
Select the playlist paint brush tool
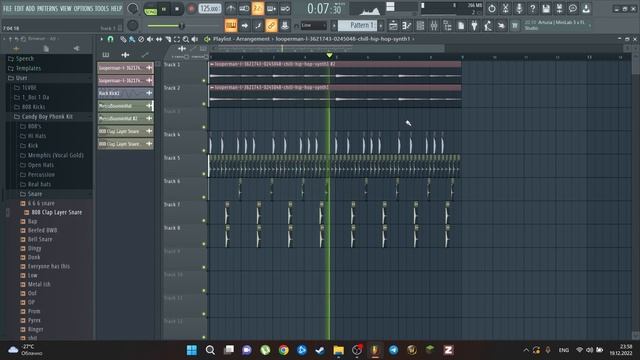coord(132,39)
